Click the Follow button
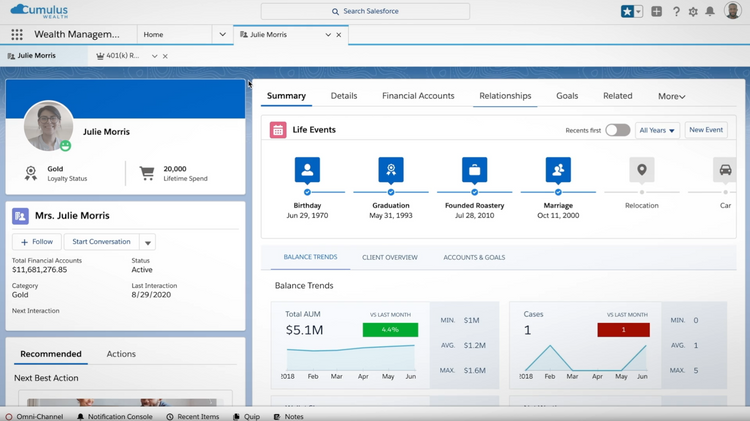The height and width of the screenshot is (421, 750). (37, 242)
